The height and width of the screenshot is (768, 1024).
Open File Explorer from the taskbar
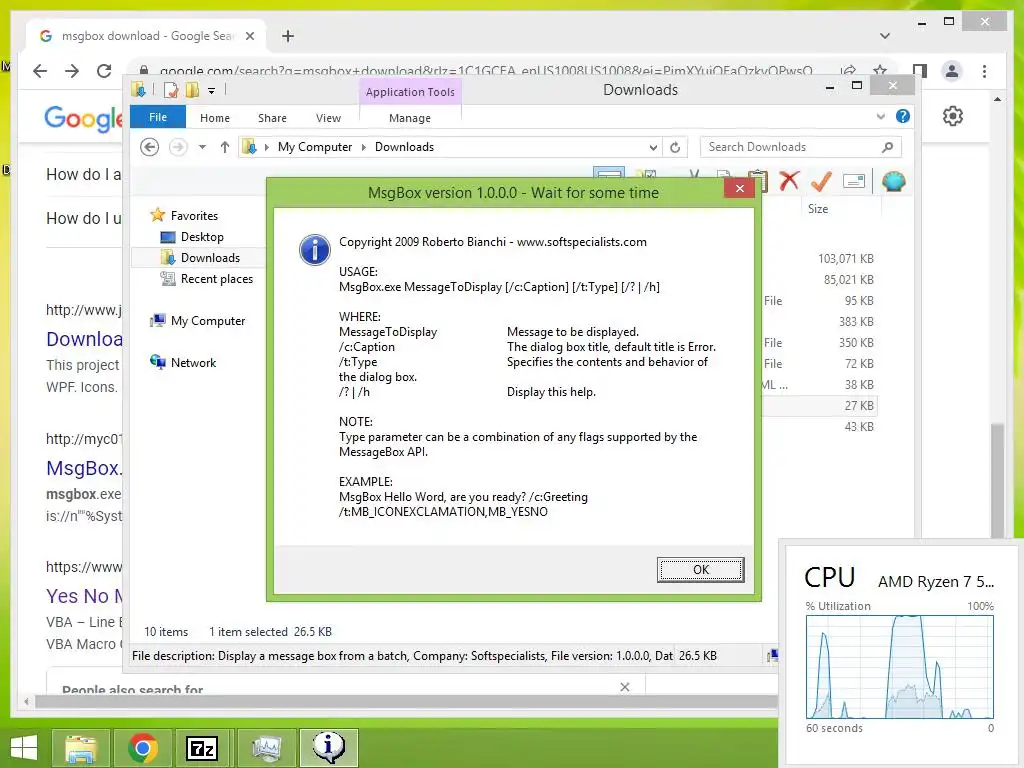point(81,748)
